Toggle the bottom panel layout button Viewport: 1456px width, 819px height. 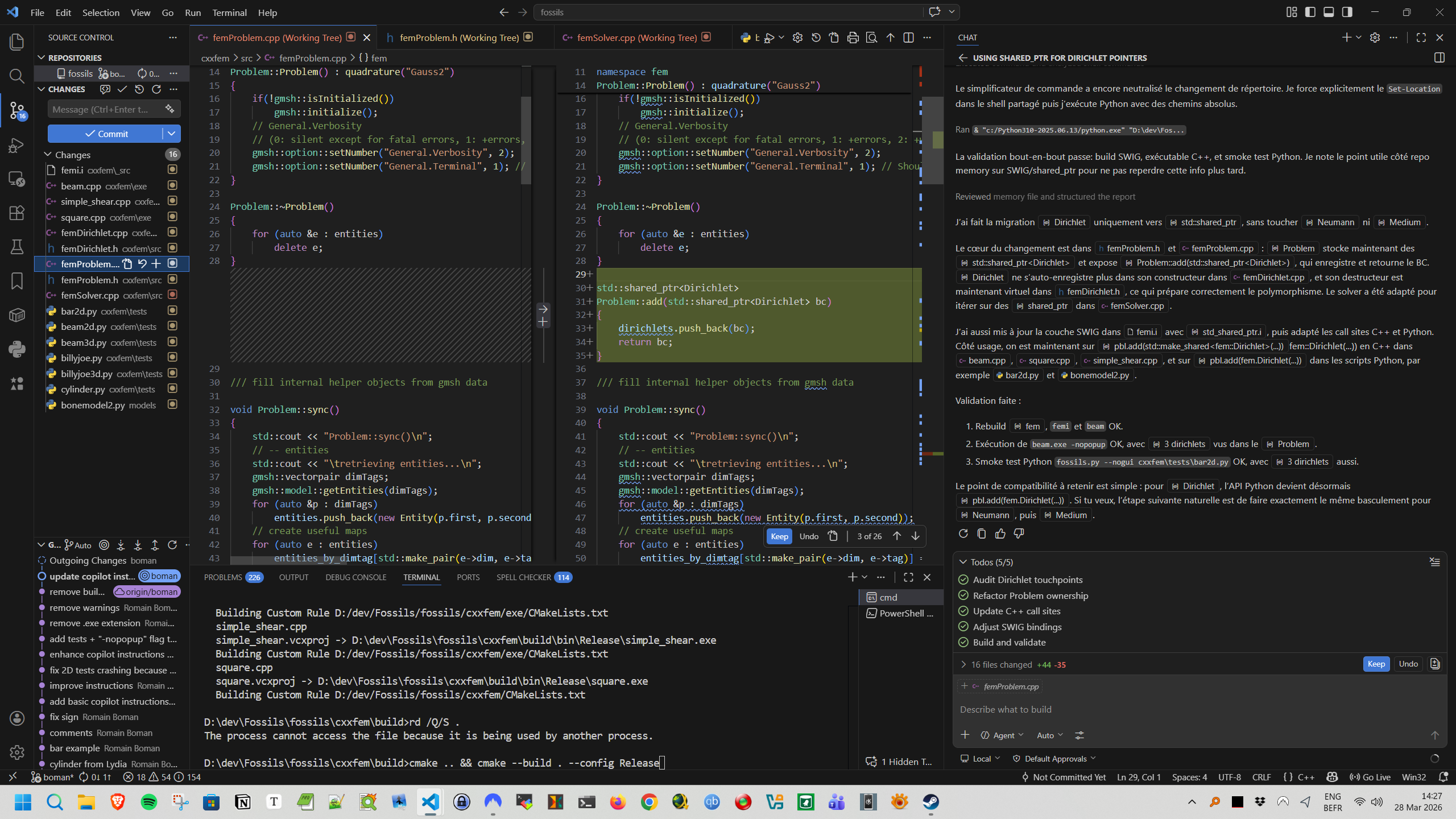1329,12
